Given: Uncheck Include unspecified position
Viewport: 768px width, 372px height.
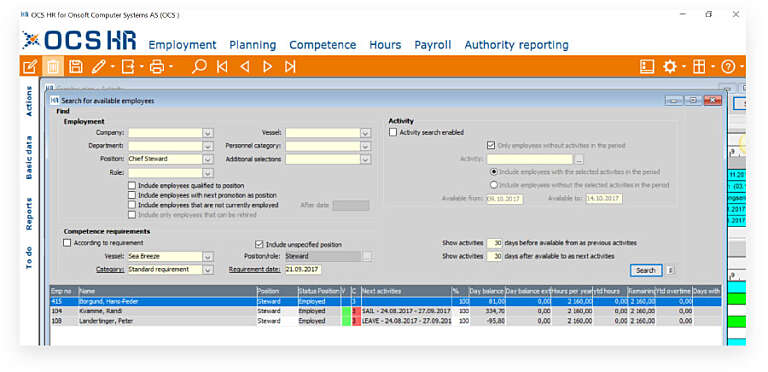Looking at the screenshot, I should tap(260, 244).
